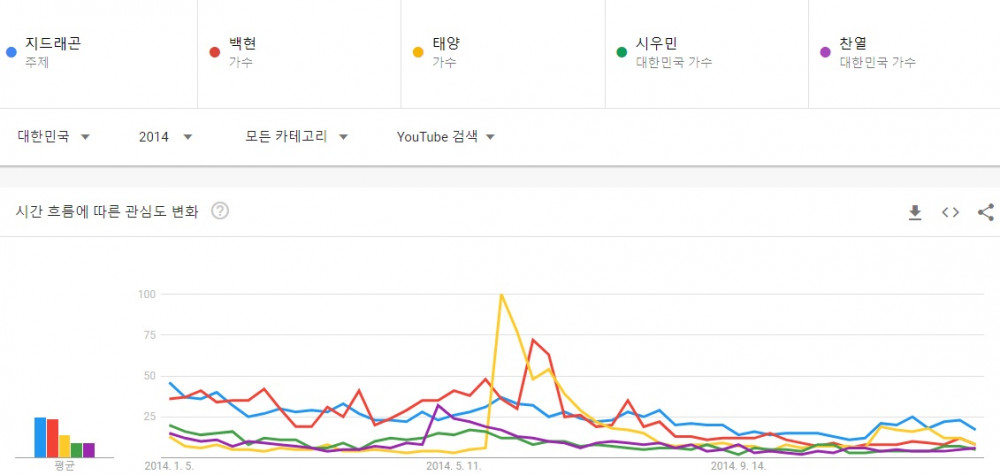
Task: Click the red dot next to 백현
Action: coord(215,52)
